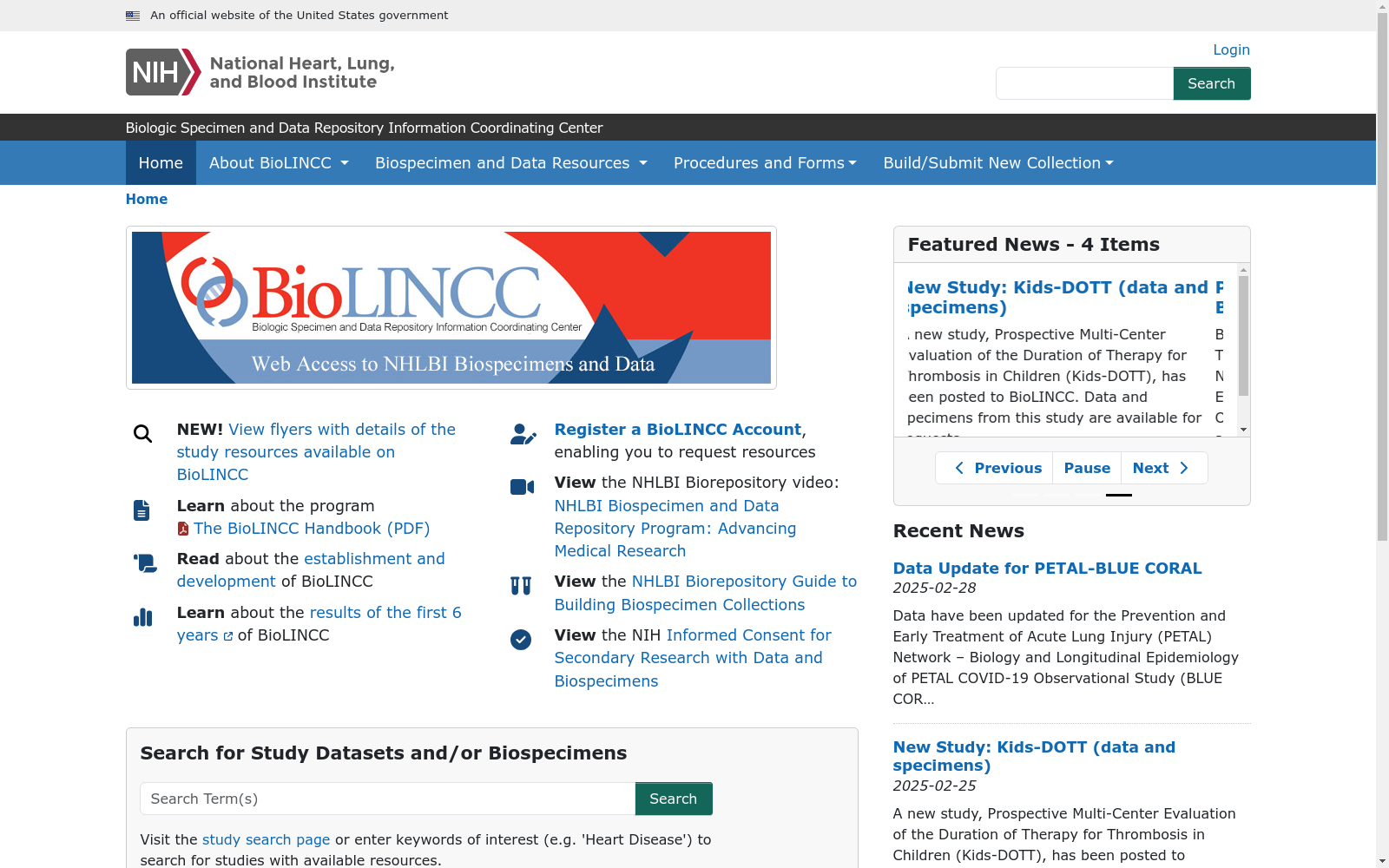This screenshot has height=868, width=1389.
Task: Click the page vertical scrollbar thumb
Action: coord(1382,278)
